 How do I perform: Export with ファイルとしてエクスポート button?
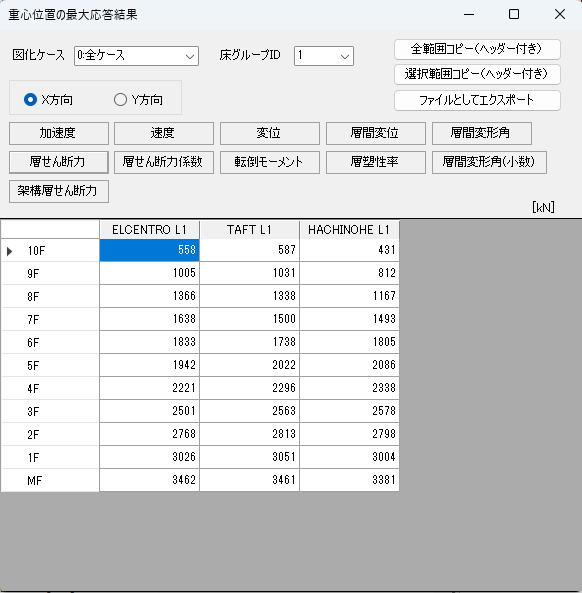[477, 100]
